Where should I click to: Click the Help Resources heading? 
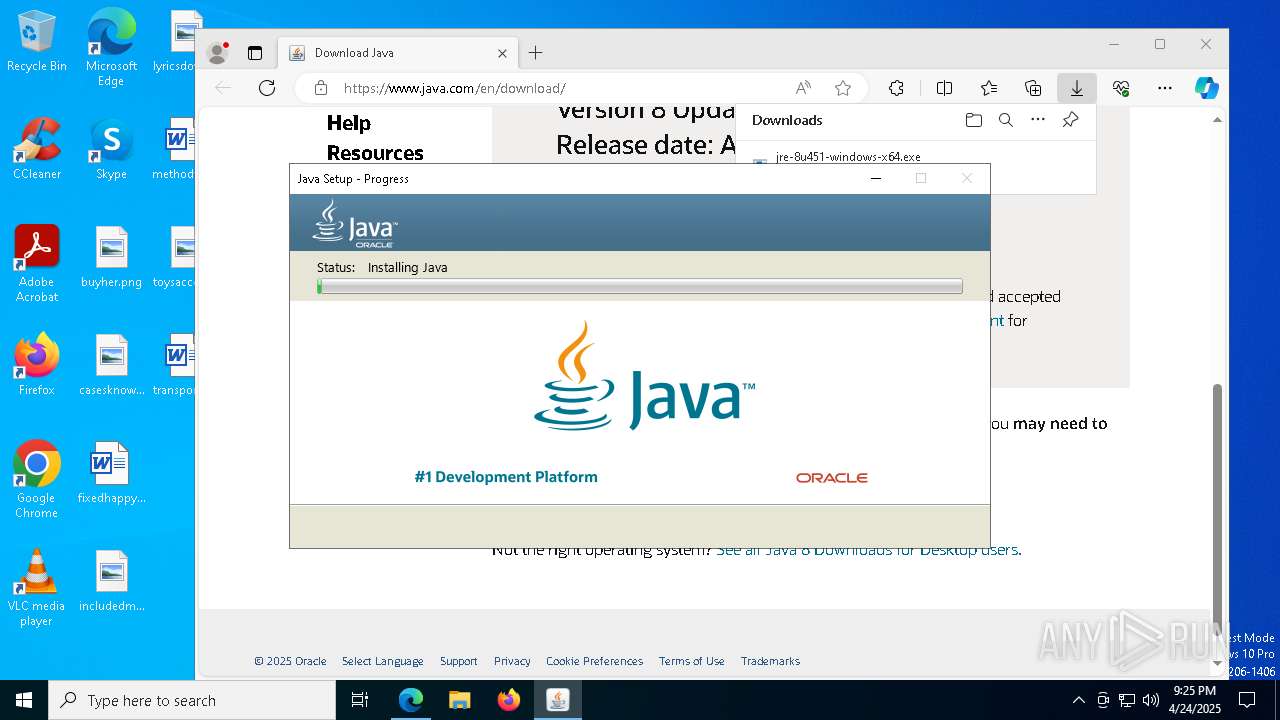(375, 138)
